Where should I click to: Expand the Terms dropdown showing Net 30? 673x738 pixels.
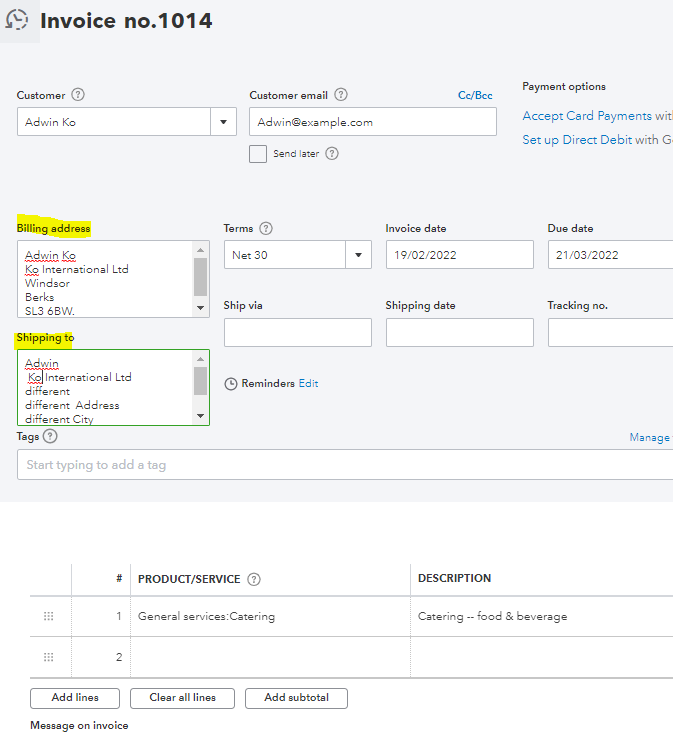358,255
